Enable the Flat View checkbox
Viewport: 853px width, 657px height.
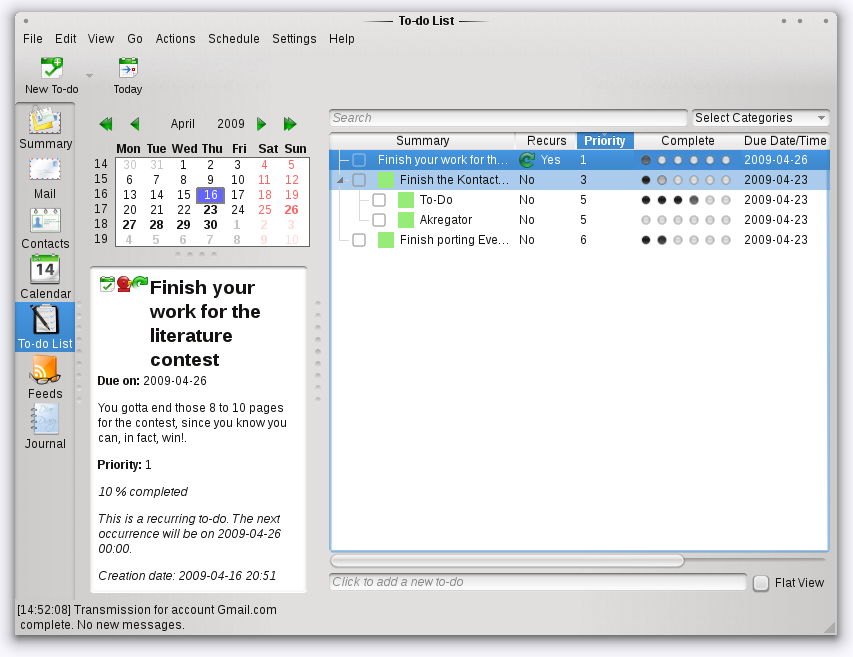pyautogui.click(x=761, y=583)
